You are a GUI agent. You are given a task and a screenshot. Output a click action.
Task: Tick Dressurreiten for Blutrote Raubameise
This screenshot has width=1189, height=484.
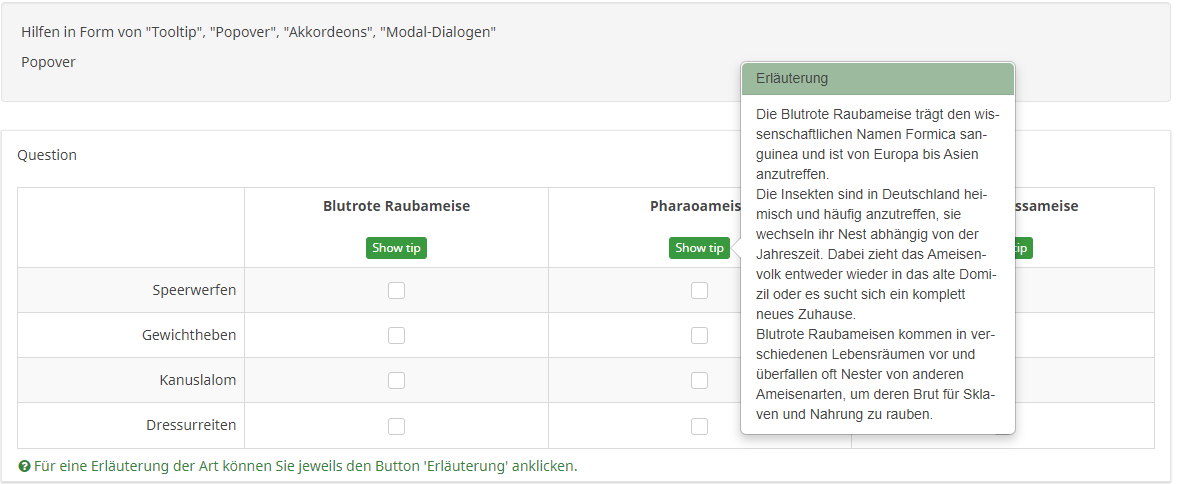(397, 426)
